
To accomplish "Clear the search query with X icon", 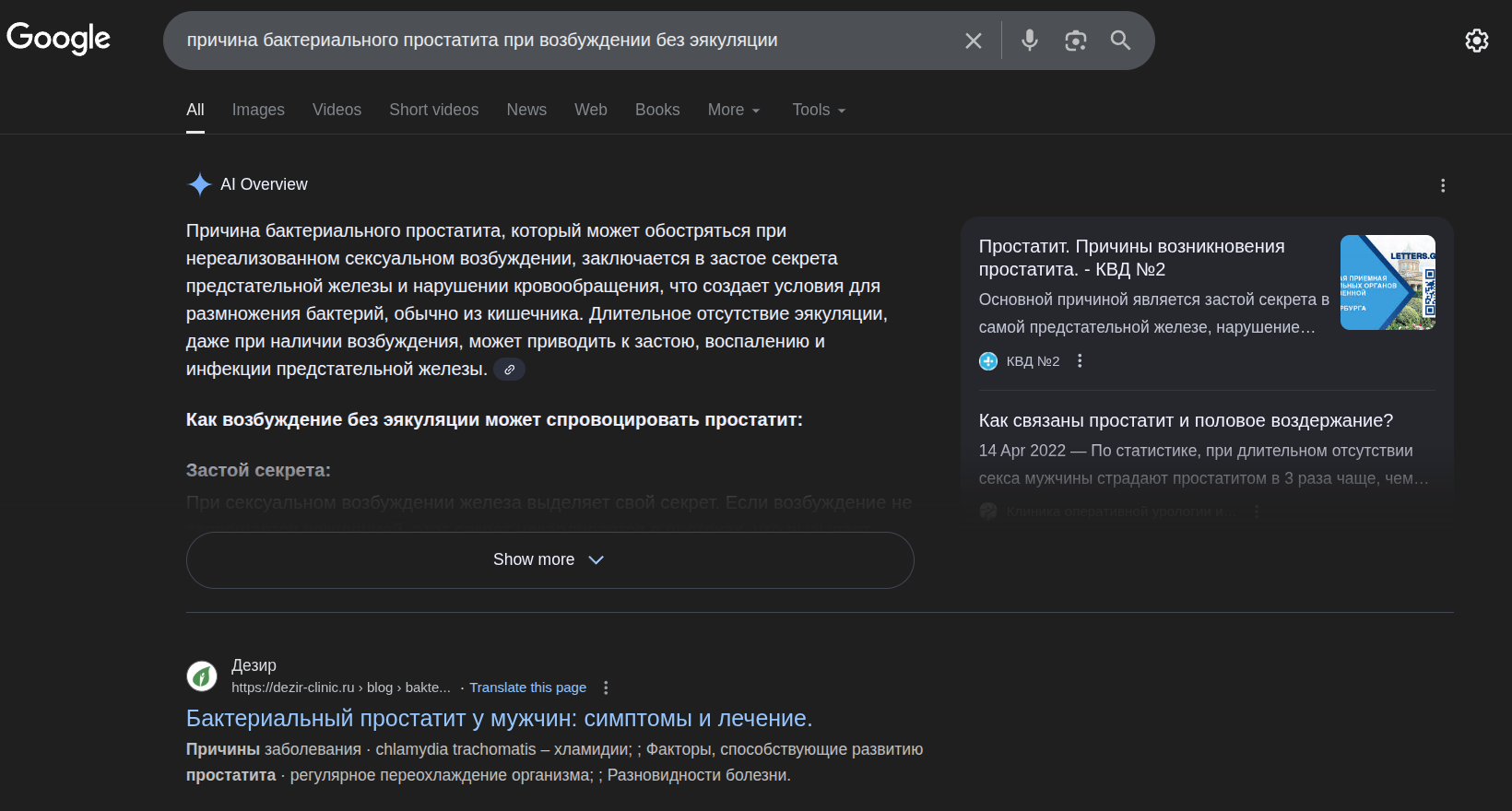I will (x=974, y=41).
